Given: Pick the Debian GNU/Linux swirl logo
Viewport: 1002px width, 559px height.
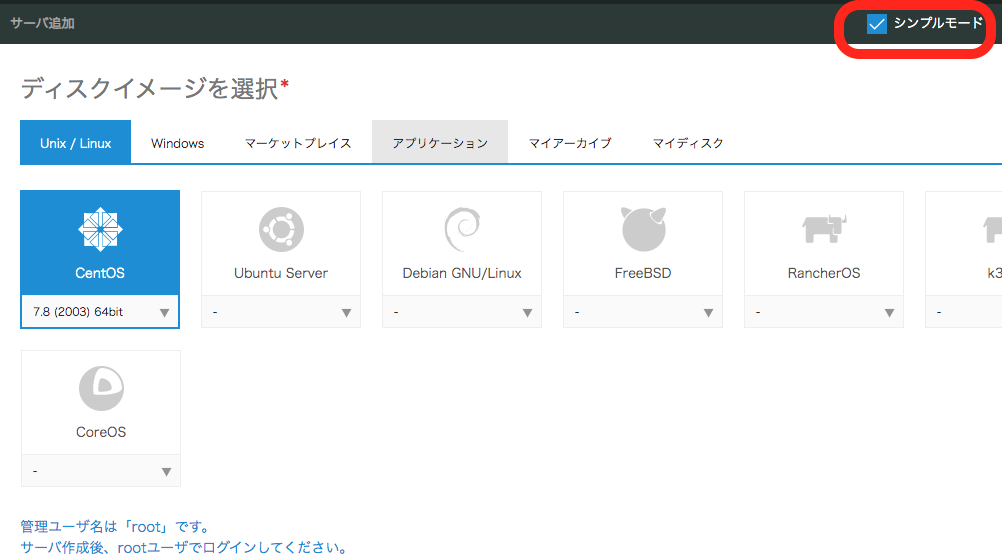Looking at the screenshot, I should tap(462, 229).
